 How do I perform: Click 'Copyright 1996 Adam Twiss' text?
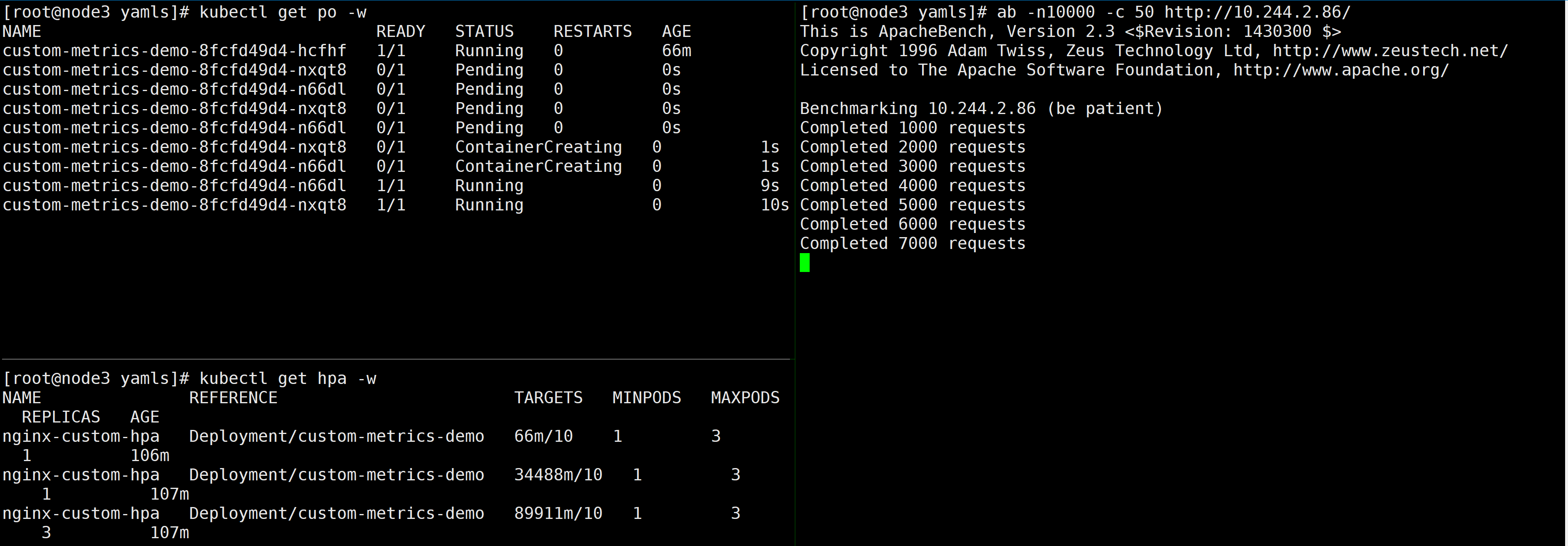click(923, 50)
